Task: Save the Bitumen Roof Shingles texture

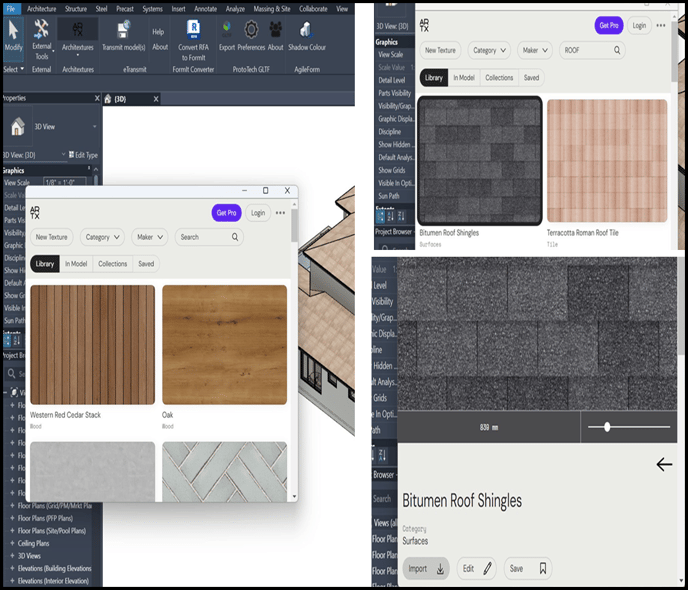Action: (x=528, y=569)
